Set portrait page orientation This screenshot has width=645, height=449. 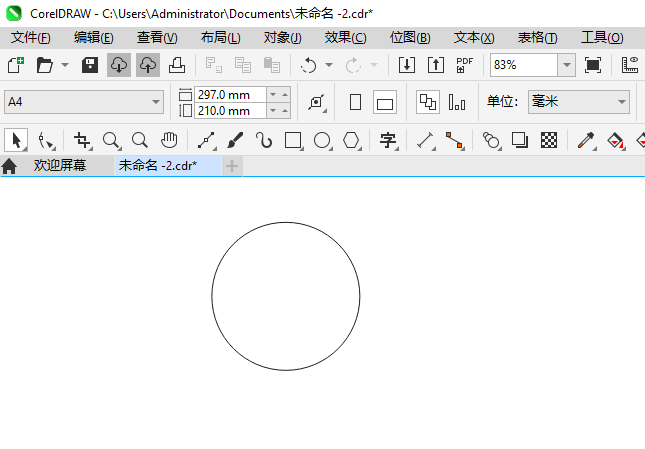[x=355, y=102]
